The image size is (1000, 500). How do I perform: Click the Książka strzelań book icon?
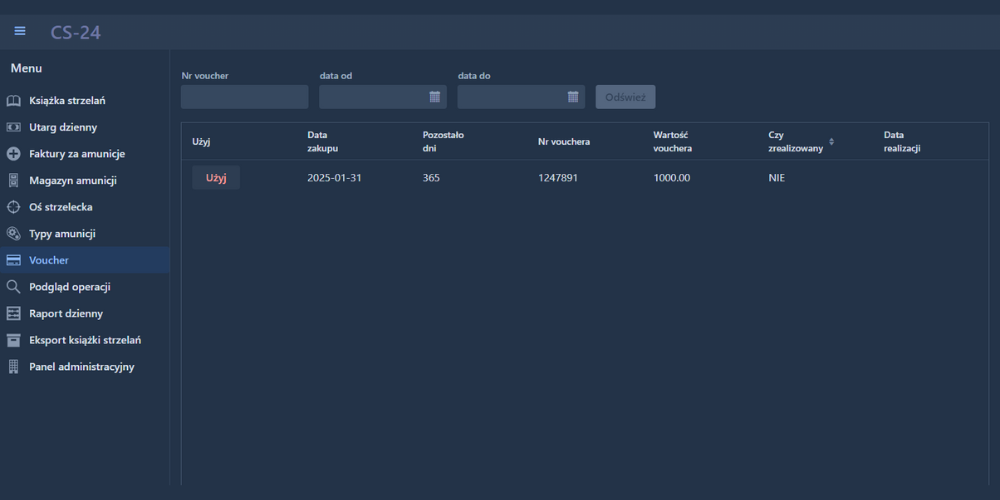point(13,101)
